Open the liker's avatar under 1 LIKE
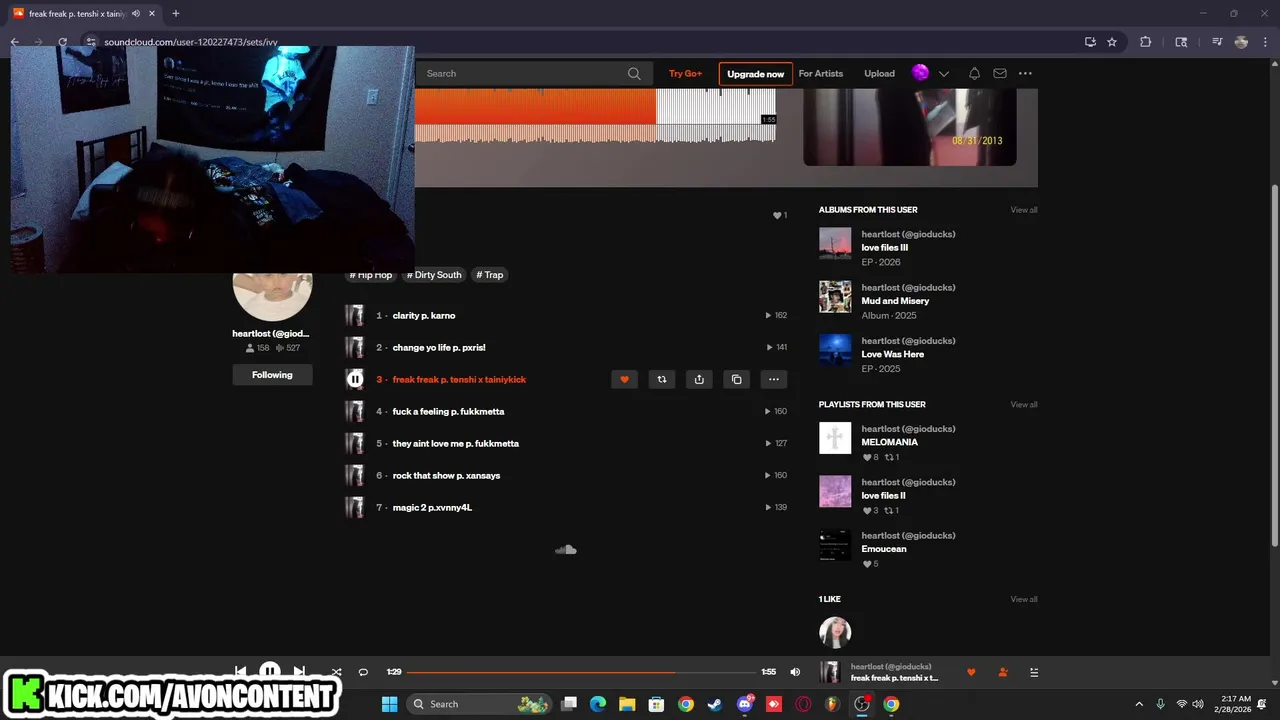 point(835,632)
